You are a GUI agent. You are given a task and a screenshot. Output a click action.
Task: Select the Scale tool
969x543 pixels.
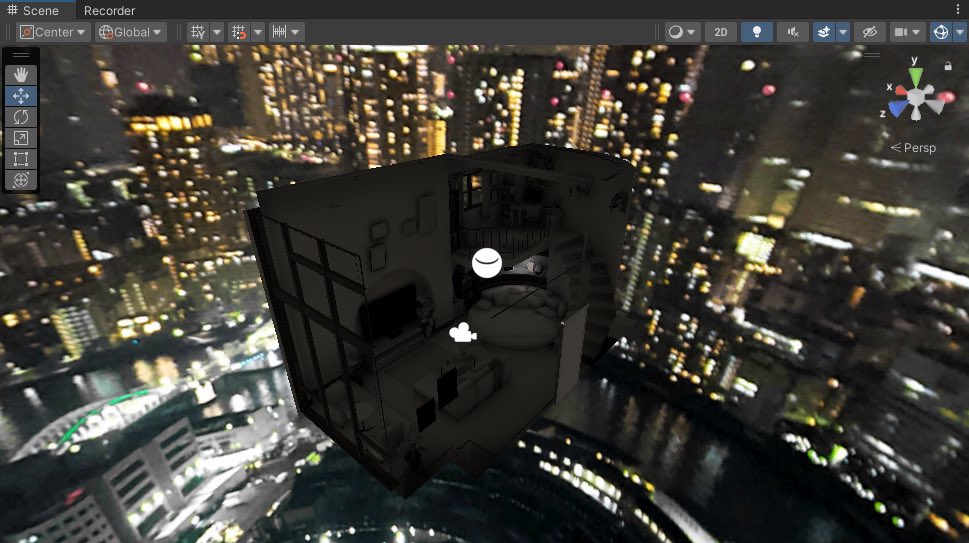click(20, 138)
